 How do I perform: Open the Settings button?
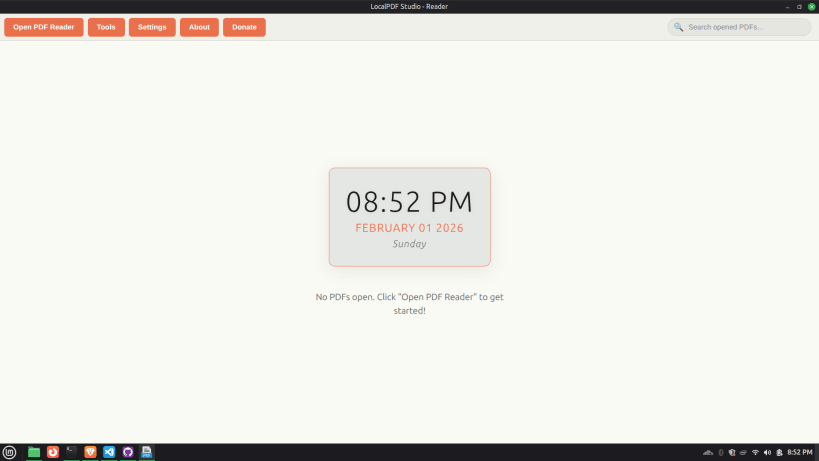click(x=152, y=27)
